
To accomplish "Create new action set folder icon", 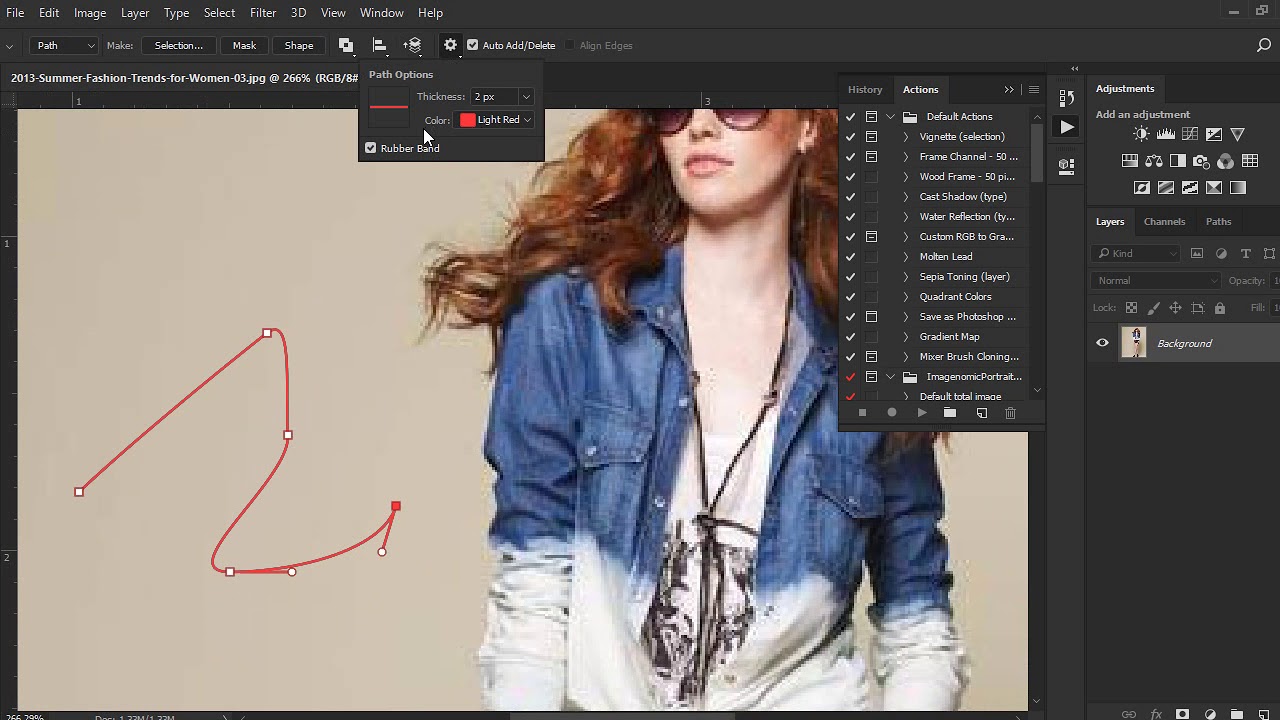I will (x=950, y=413).
